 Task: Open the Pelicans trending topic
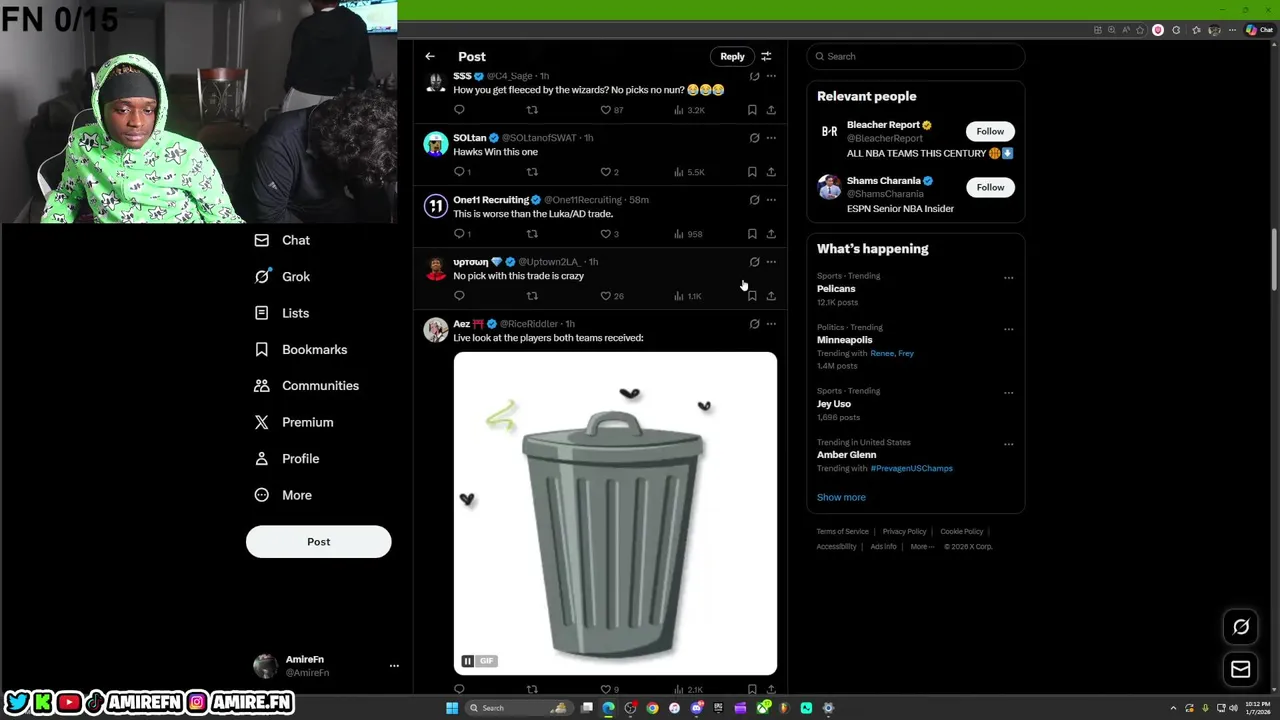click(x=836, y=289)
